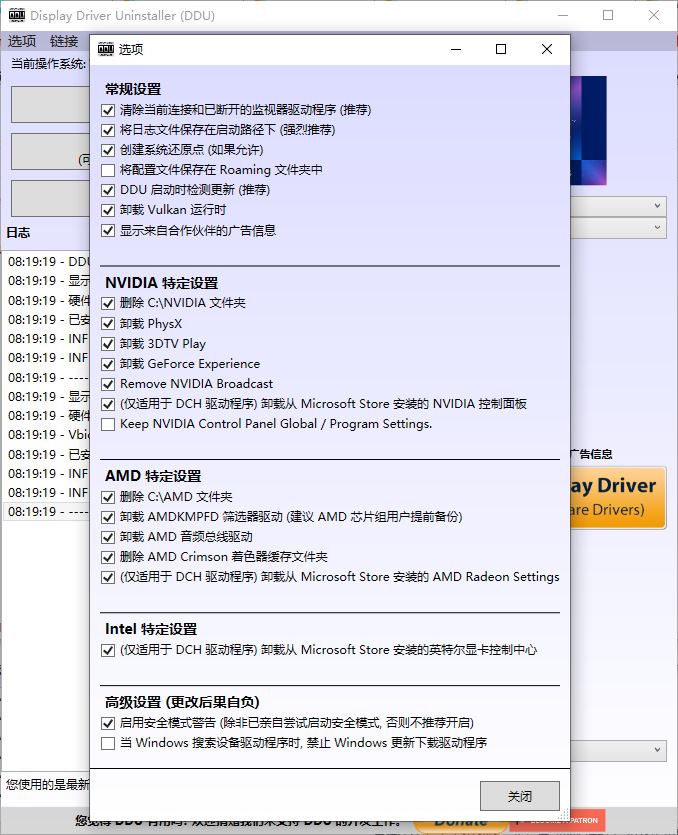Click the Donate button
Image resolution: width=678 pixels, height=835 pixels.
pos(460,821)
